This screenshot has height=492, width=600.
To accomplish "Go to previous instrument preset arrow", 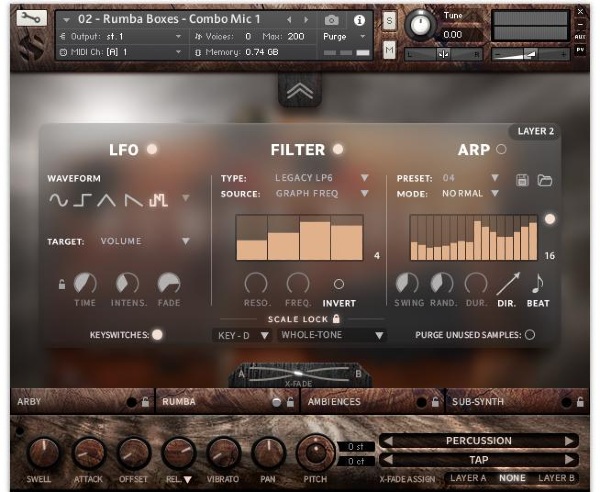I will pos(289,20).
